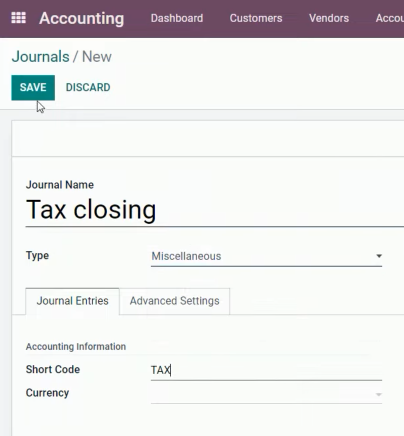Open the Vendors menu
Viewport: 404px width, 436px height.
click(329, 18)
